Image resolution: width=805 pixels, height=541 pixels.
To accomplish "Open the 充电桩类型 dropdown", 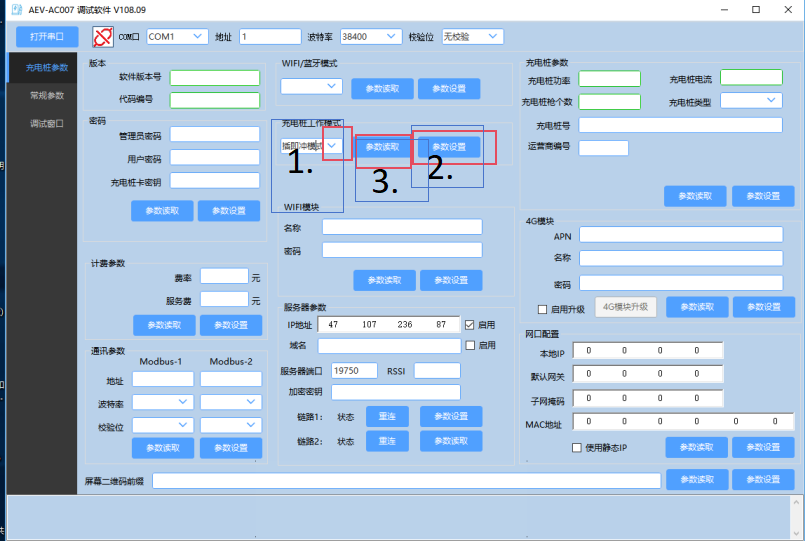I will click(751, 101).
